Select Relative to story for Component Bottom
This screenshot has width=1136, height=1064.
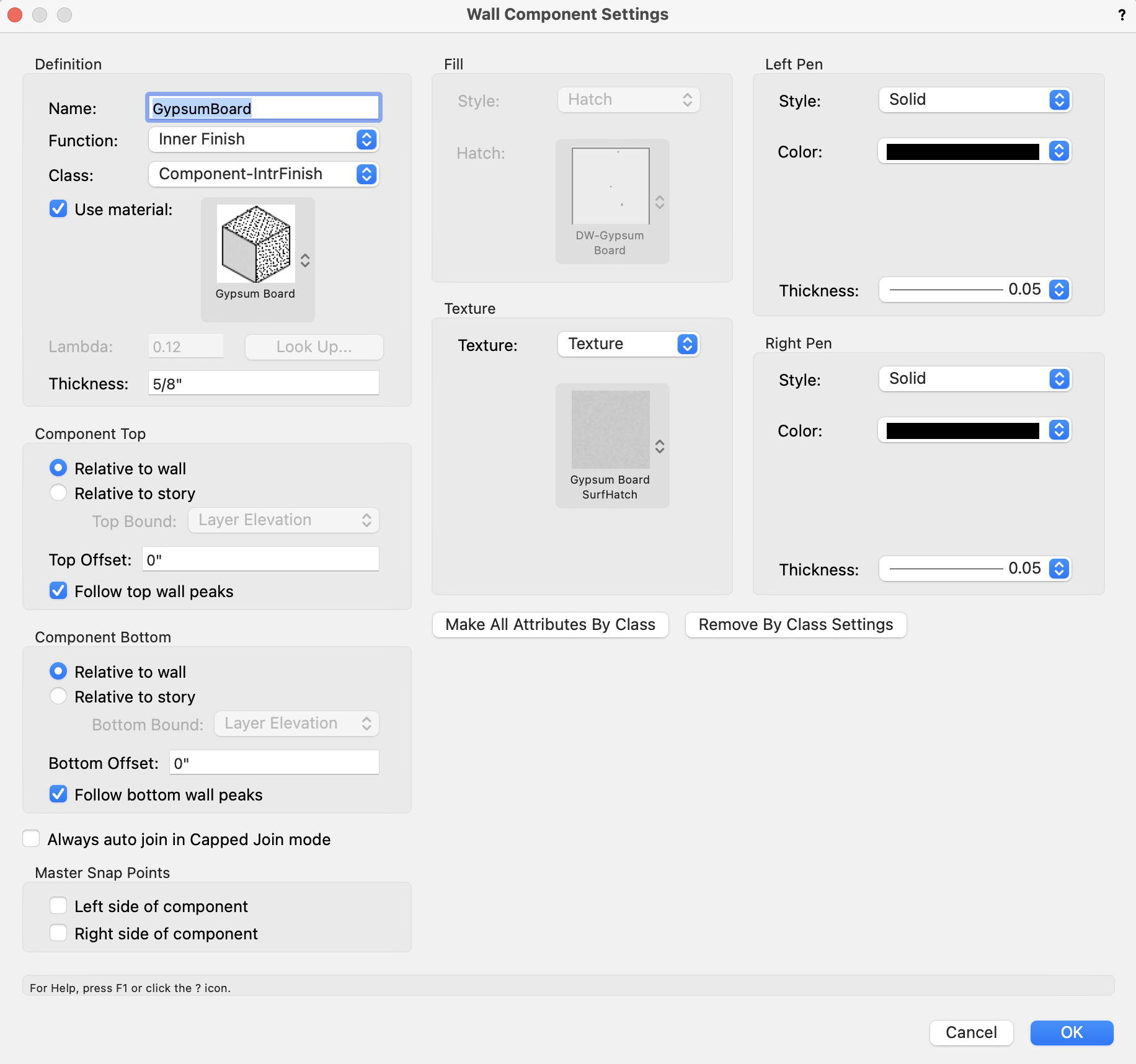(x=58, y=696)
